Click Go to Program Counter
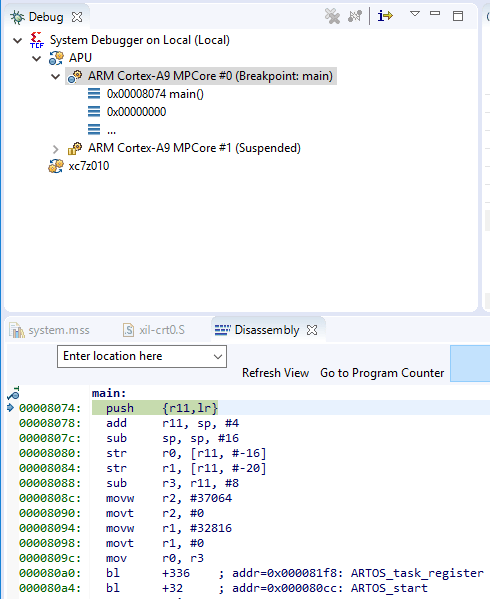This screenshot has height=599, width=490. coord(382,373)
